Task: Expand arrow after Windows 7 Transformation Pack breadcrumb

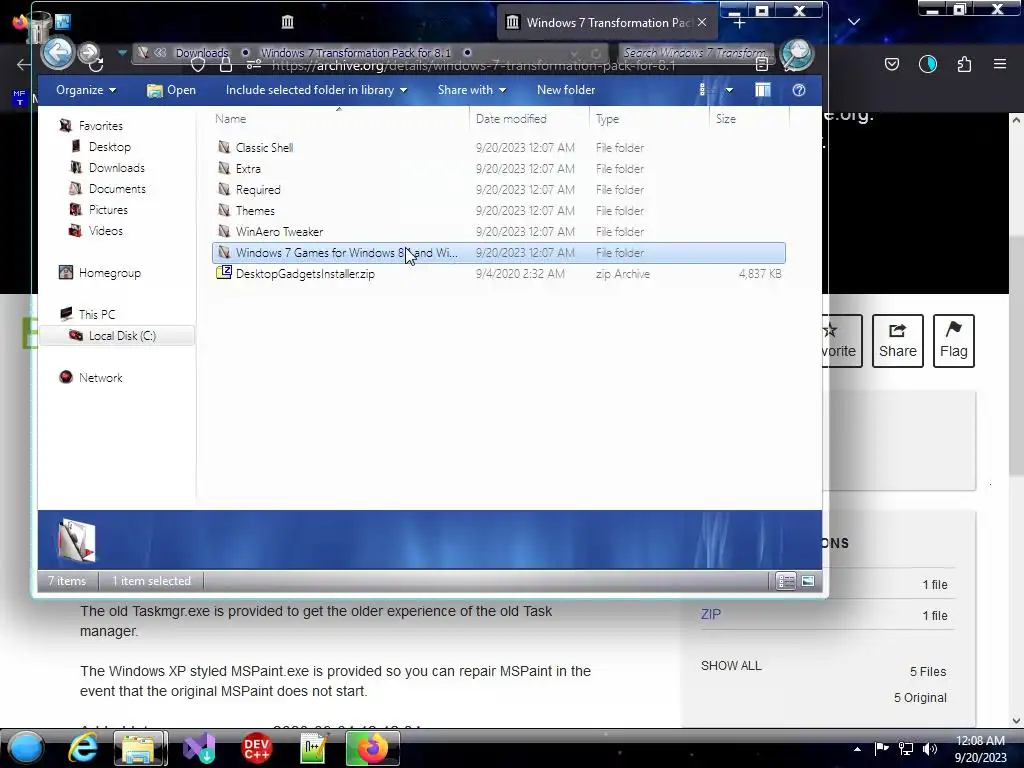Action: pos(468,52)
